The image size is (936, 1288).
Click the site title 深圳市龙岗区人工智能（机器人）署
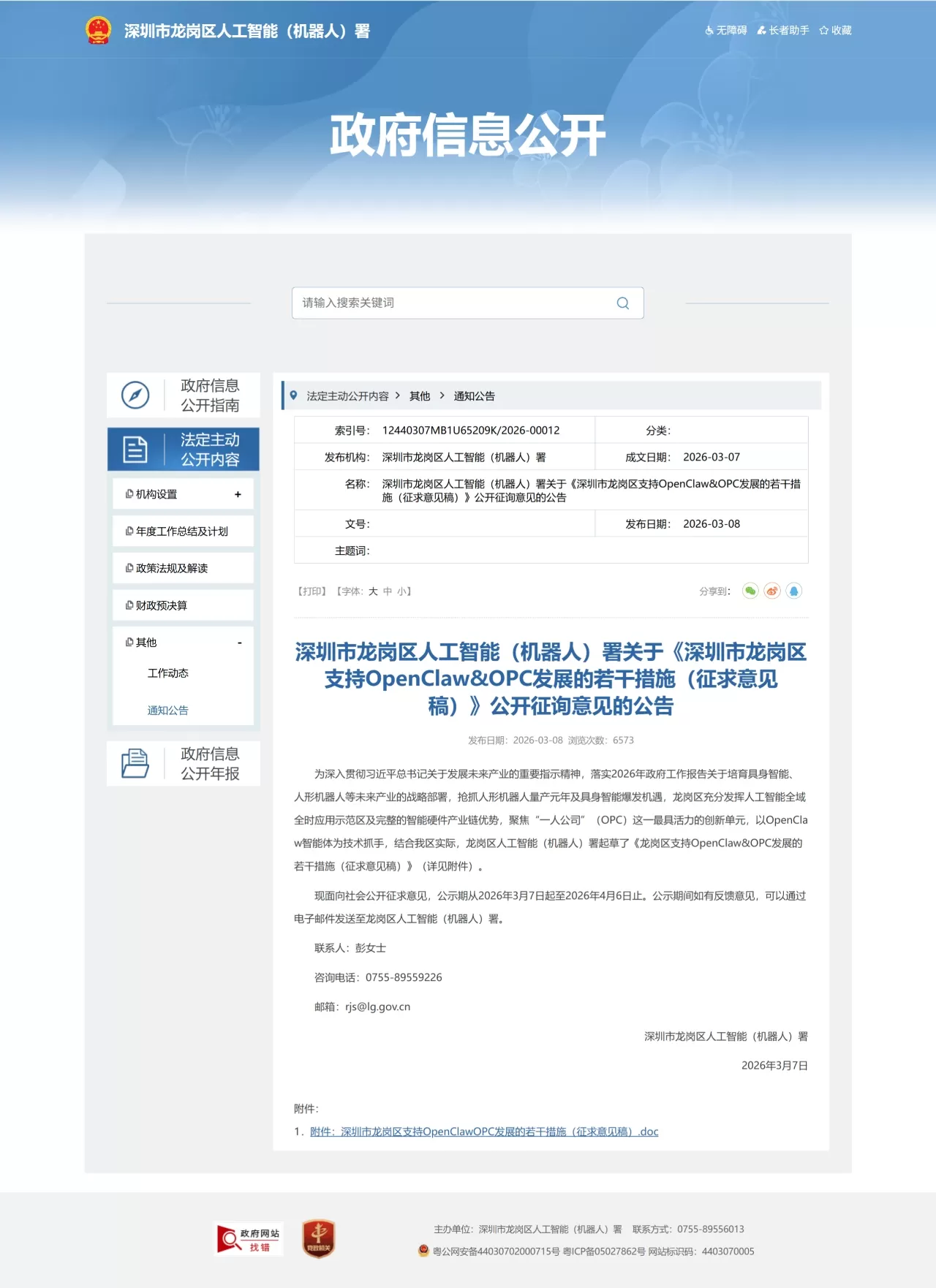(x=247, y=31)
